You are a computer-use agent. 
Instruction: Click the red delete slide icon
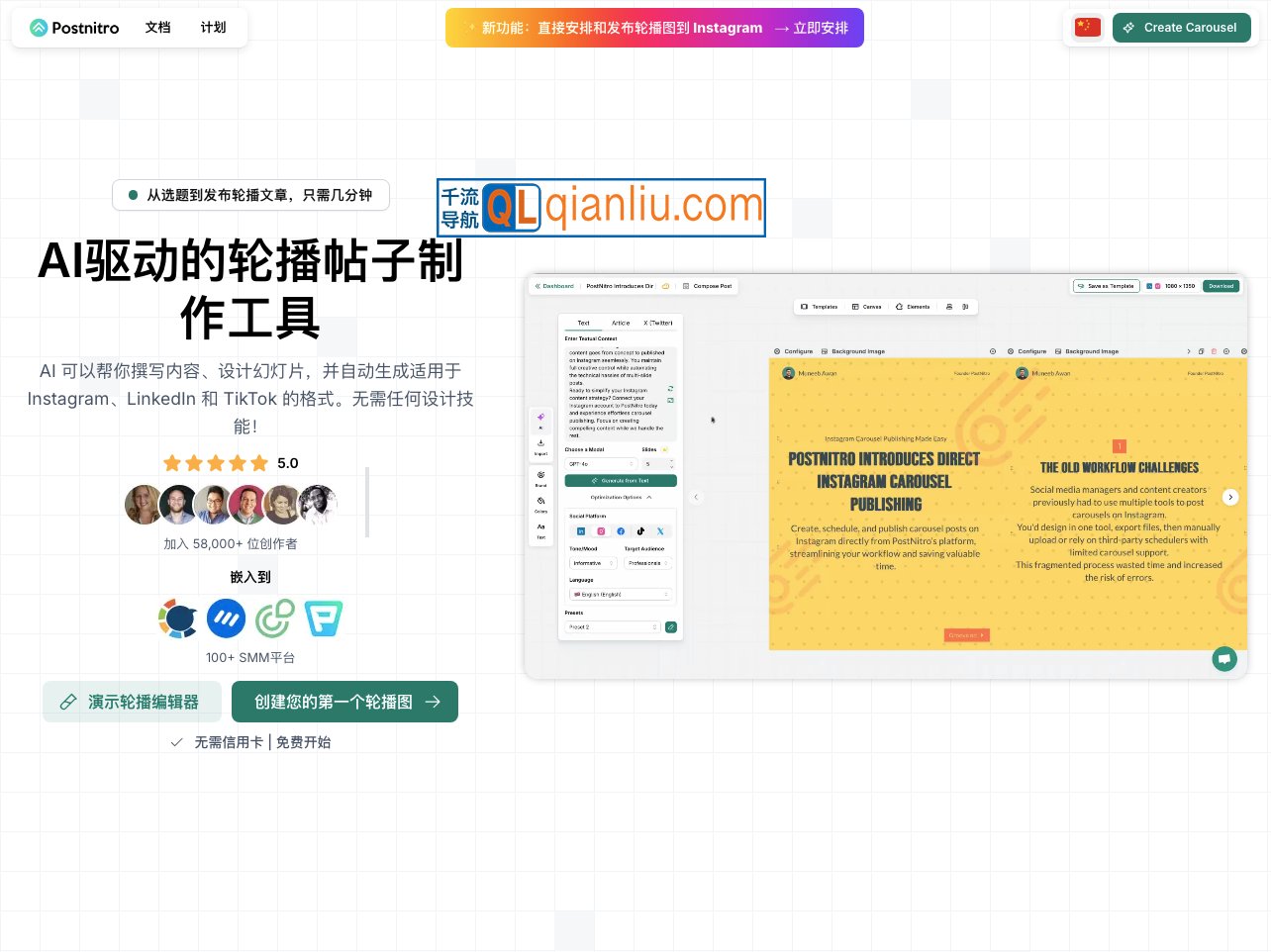pyautogui.click(x=1214, y=351)
